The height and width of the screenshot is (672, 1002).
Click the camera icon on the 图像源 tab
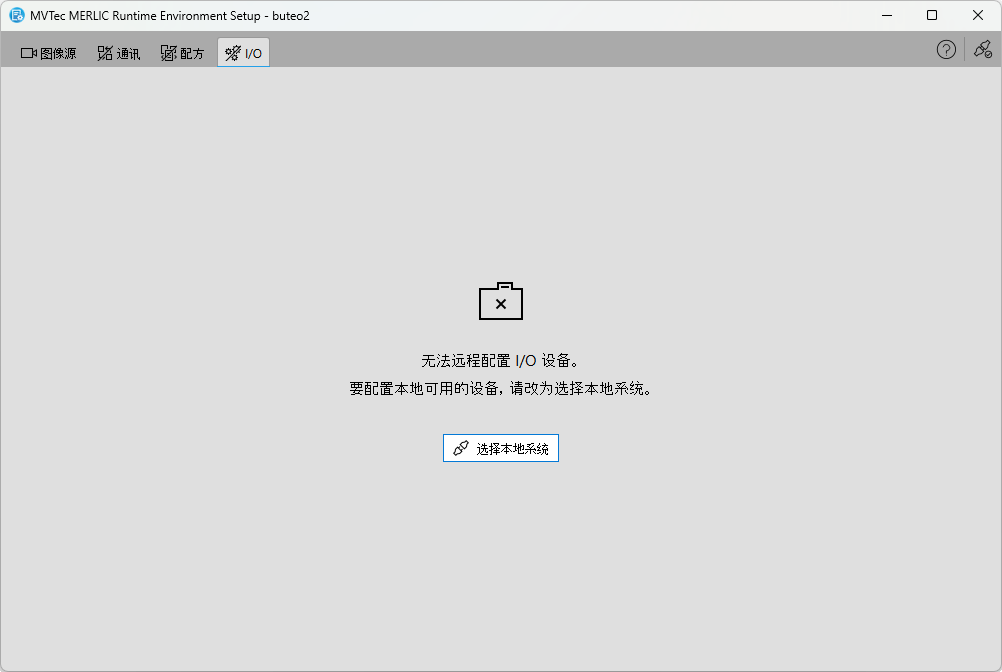(x=27, y=52)
